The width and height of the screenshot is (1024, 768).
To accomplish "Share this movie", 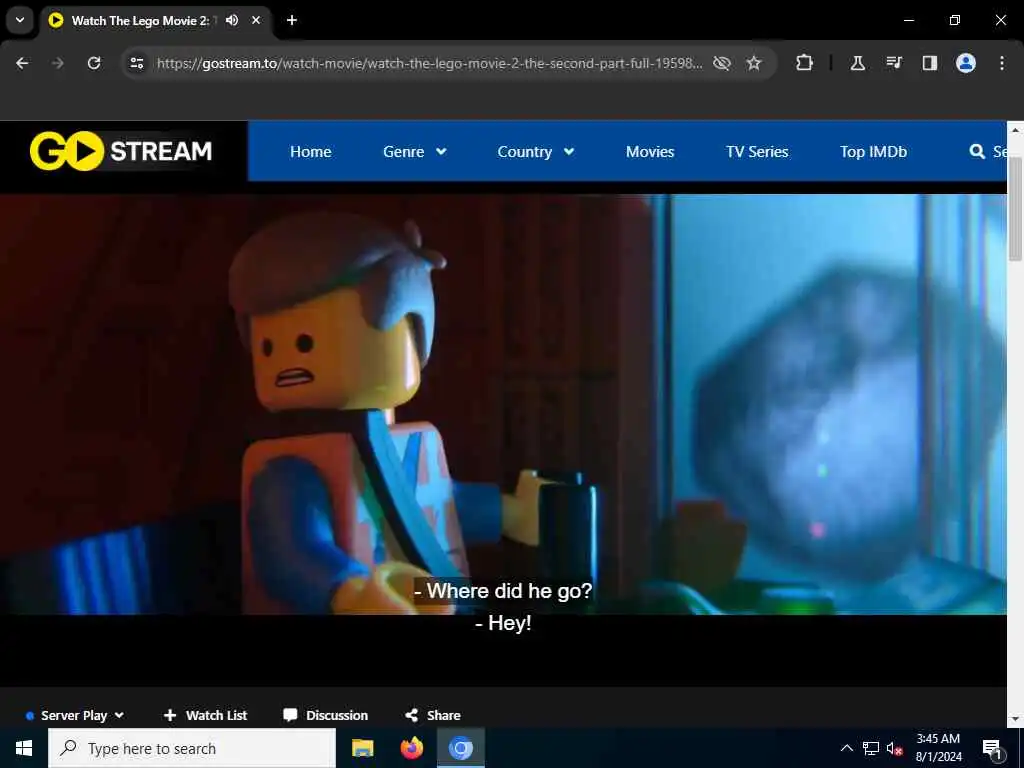I will click(x=432, y=715).
